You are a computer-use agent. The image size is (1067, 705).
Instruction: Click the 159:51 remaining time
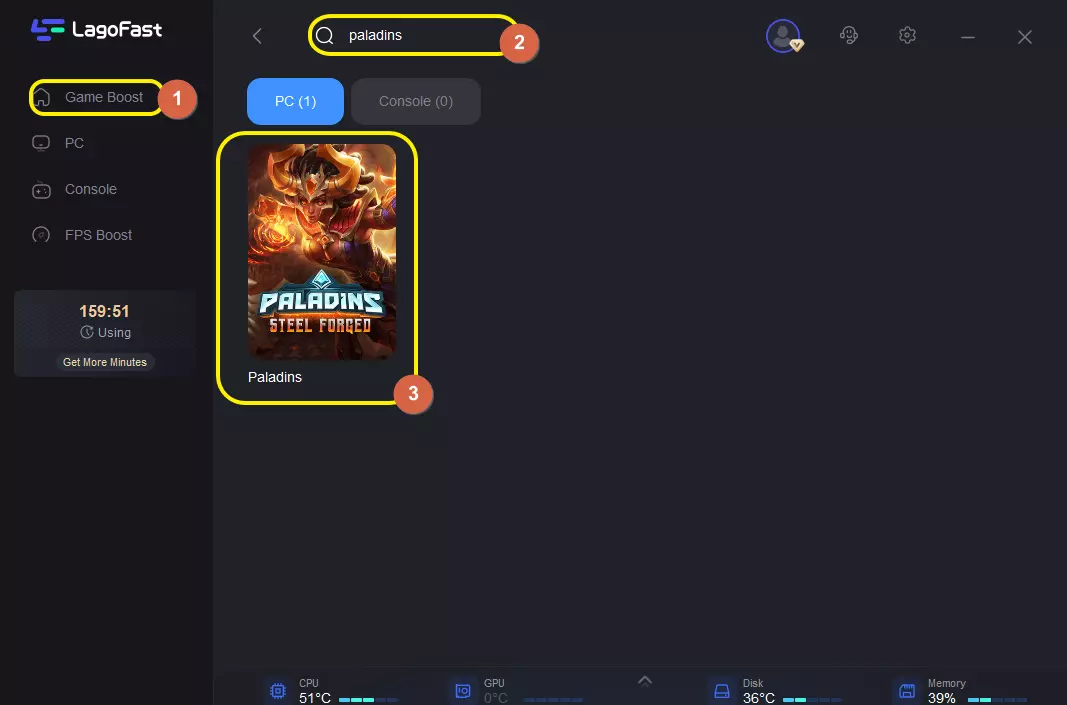tap(104, 312)
